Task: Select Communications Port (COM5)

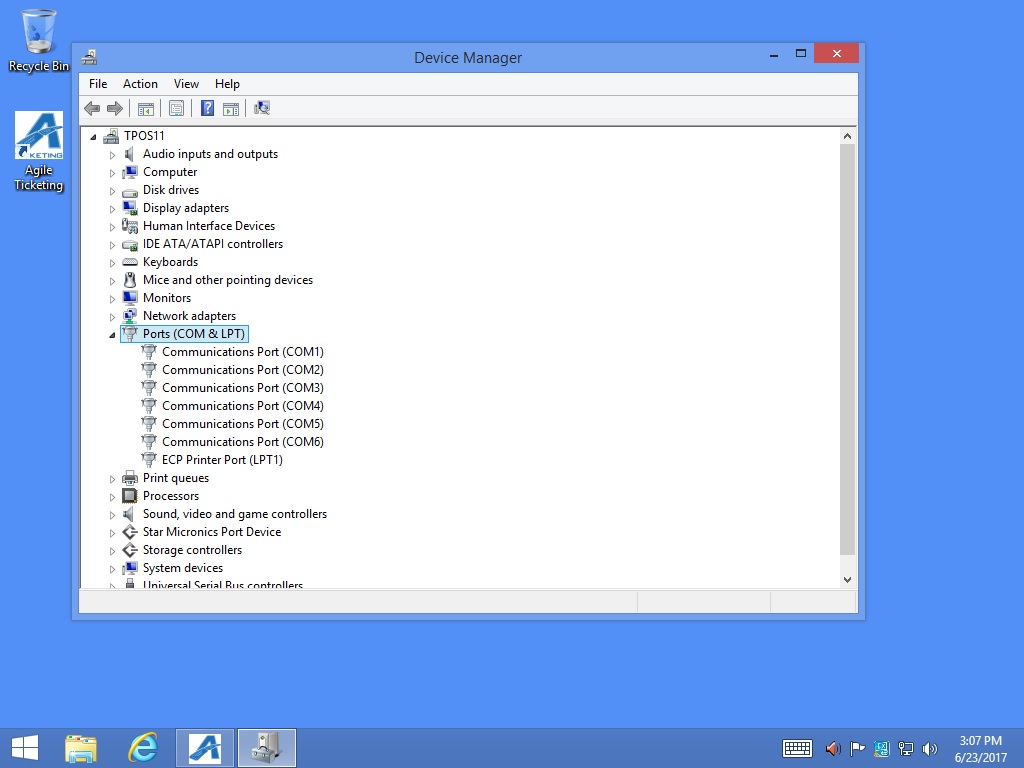Action: point(243,424)
